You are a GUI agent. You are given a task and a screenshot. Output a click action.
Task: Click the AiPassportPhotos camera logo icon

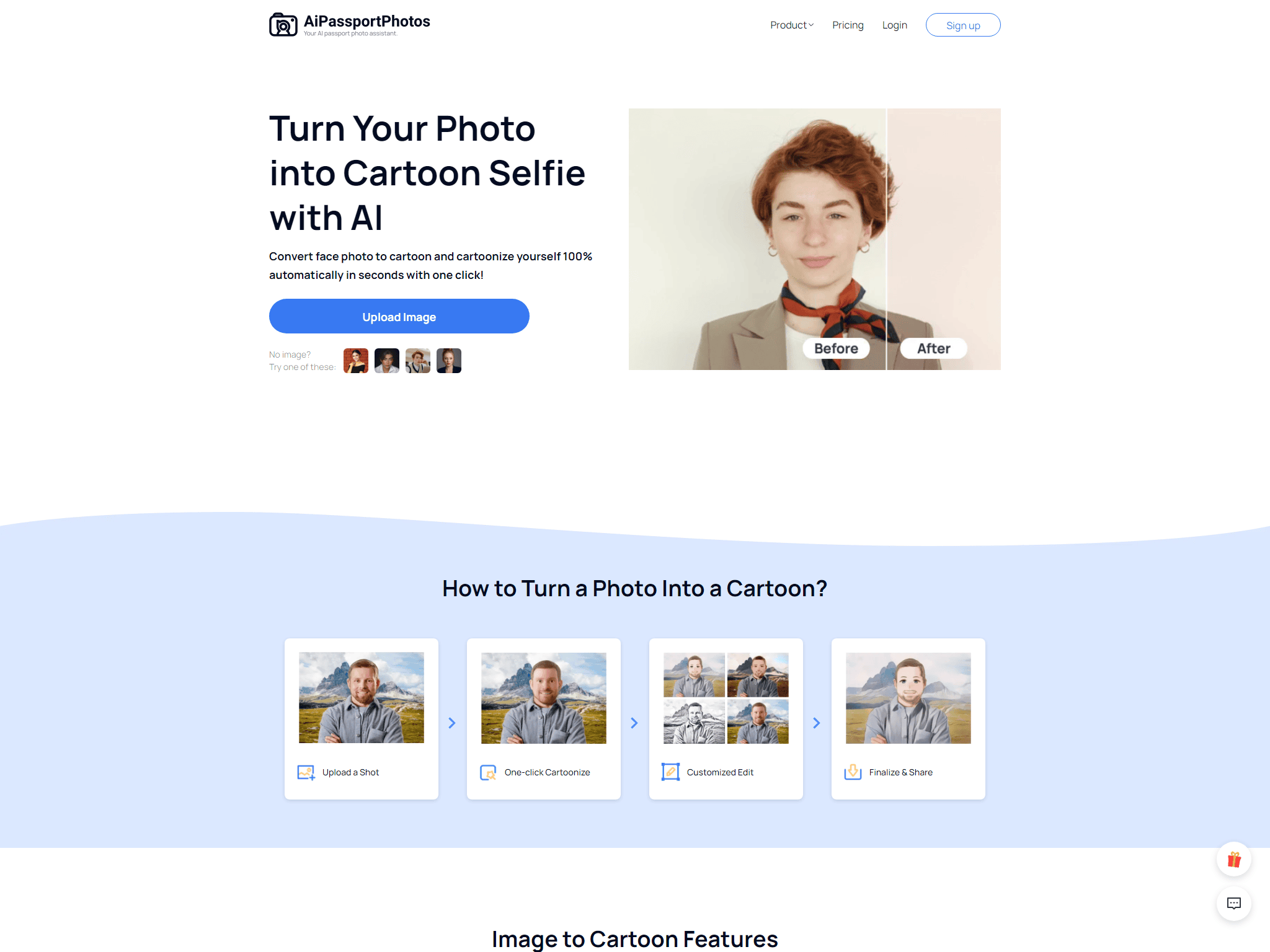283,25
